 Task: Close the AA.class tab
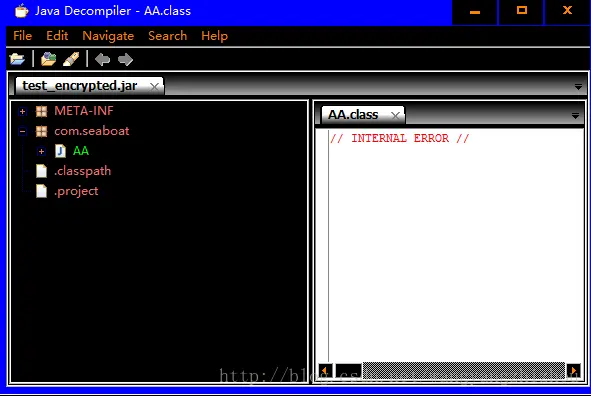point(395,115)
